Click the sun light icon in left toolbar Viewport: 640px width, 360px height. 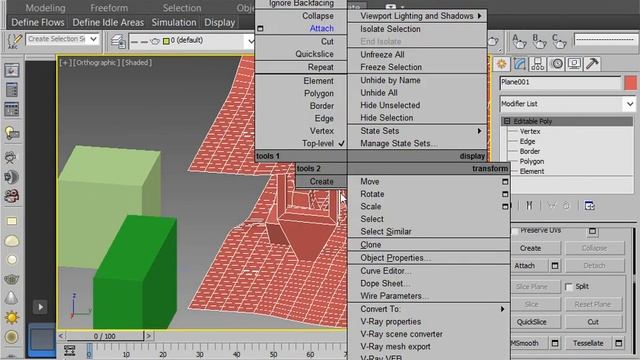tap(11, 317)
